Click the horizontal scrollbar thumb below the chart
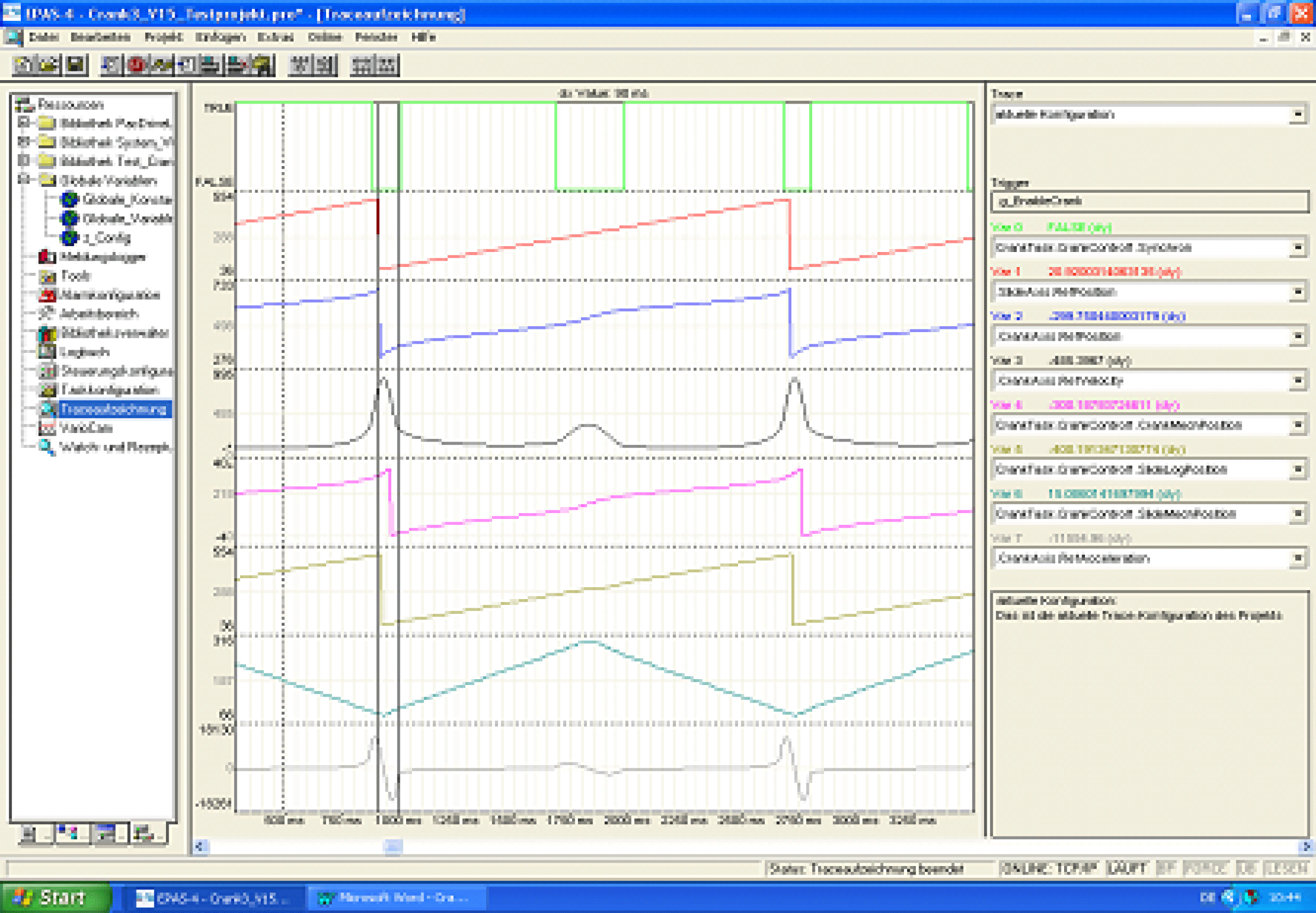Viewport: 1316px width, 913px height. click(x=393, y=846)
